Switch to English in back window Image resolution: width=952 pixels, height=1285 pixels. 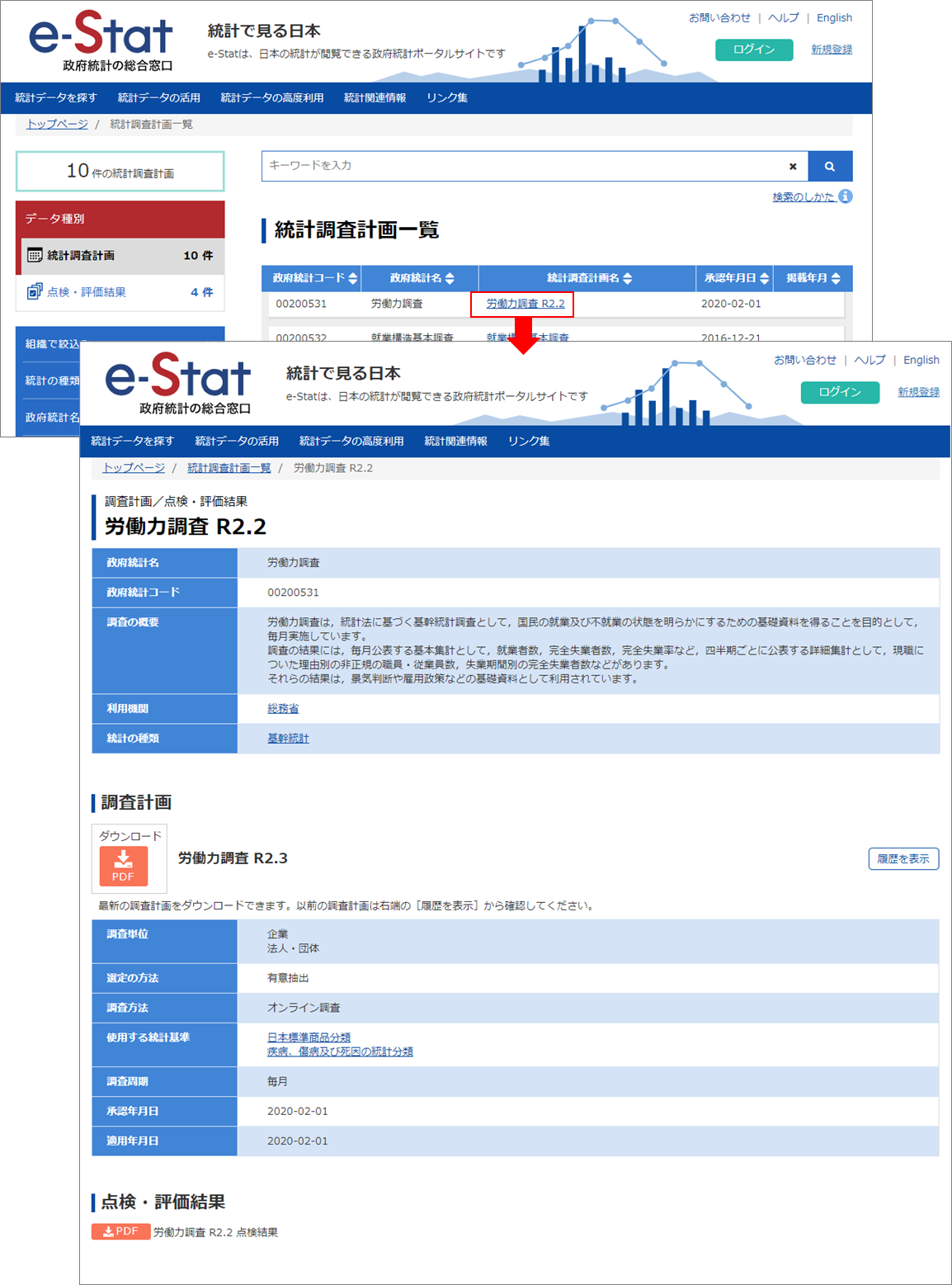point(834,17)
